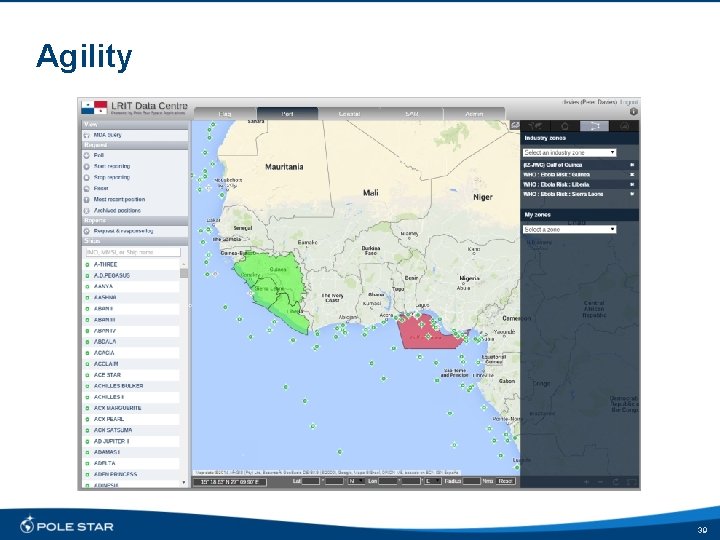Select Most recent position

pos(135,199)
